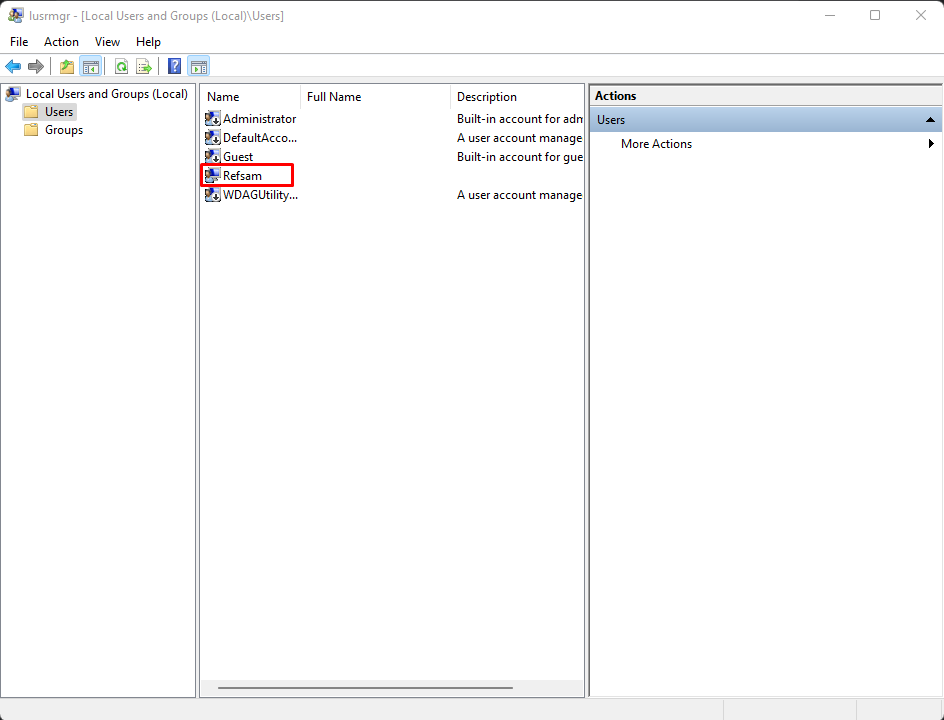Click the Forward navigation arrow

[x=37, y=66]
